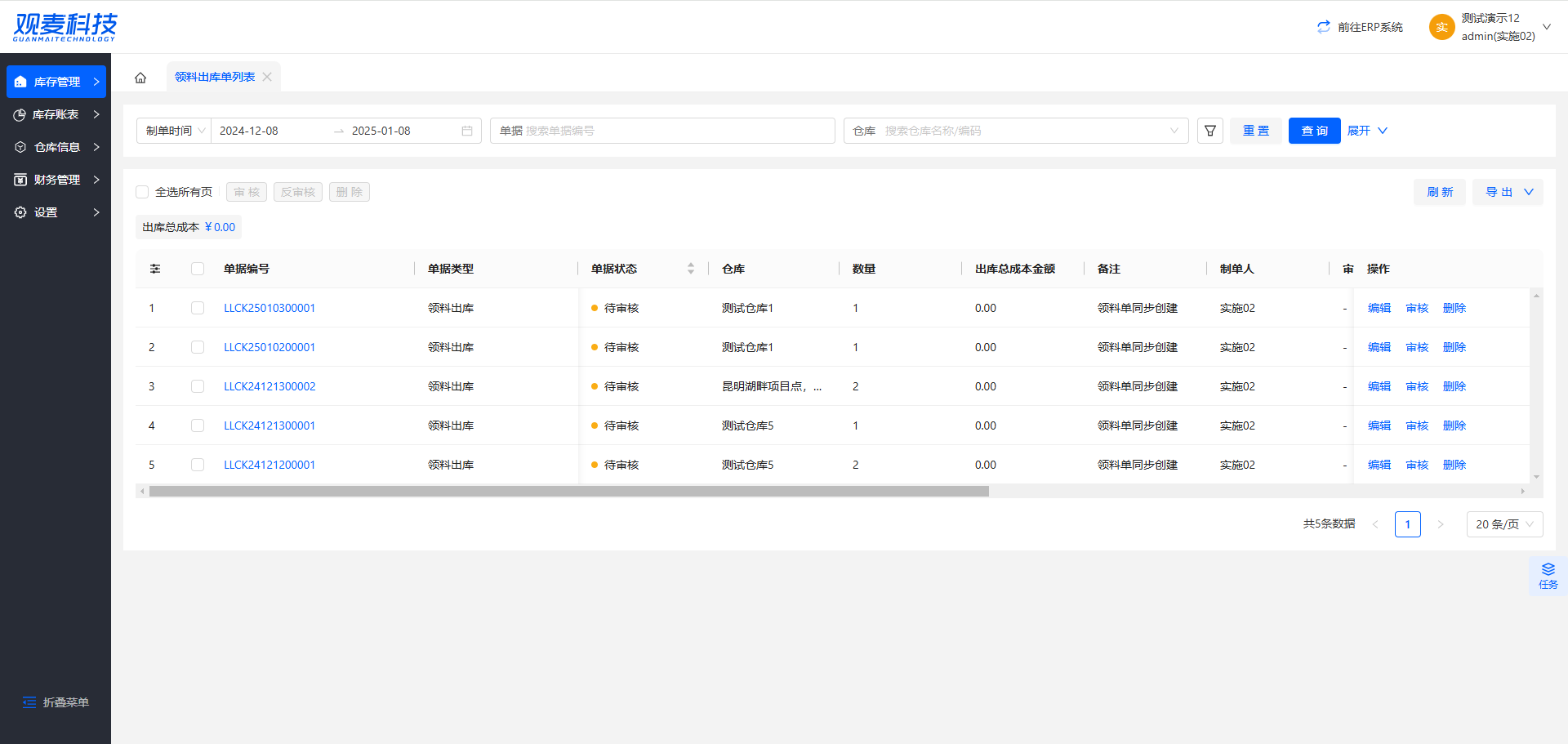The width and height of the screenshot is (1568, 744).
Task: Click the 前往ERP系统 switch icon
Action: click(x=1324, y=27)
